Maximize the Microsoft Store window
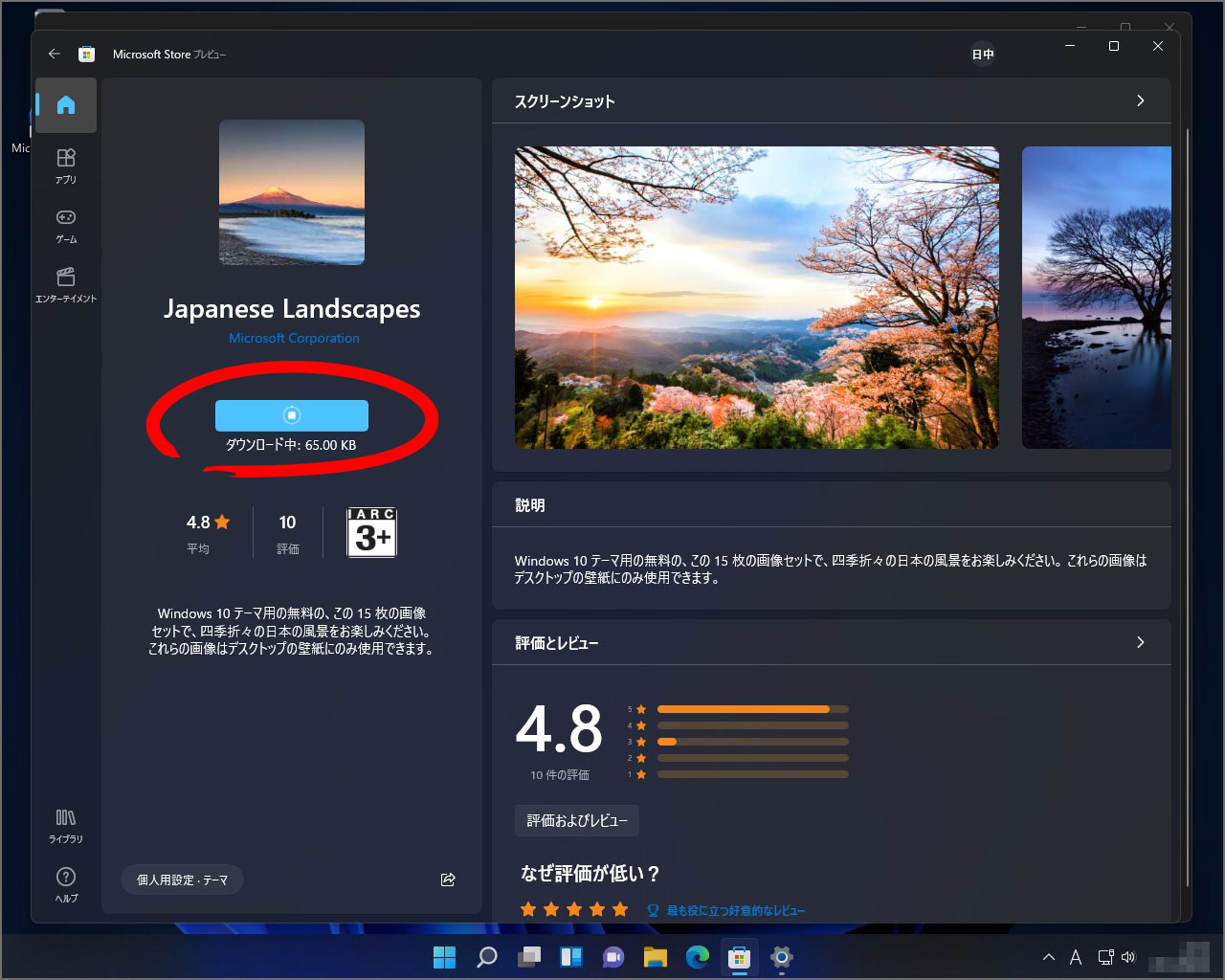This screenshot has height=980, width=1225. click(x=1114, y=46)
